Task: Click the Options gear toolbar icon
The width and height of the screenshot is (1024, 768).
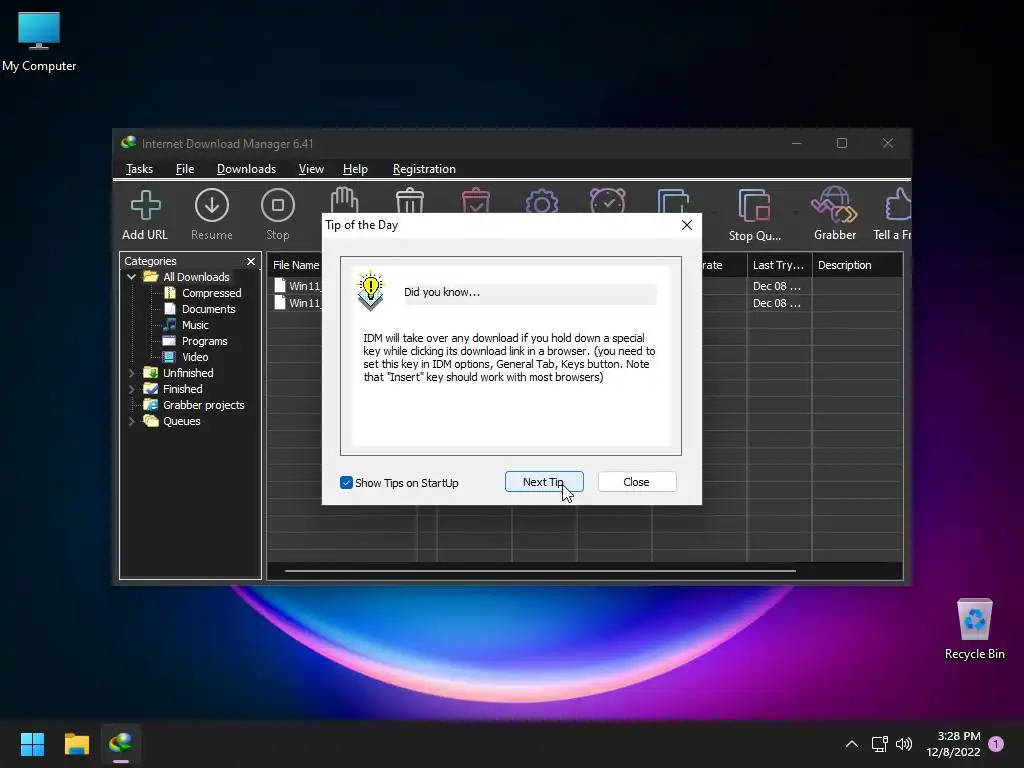Action: [541, 201]
